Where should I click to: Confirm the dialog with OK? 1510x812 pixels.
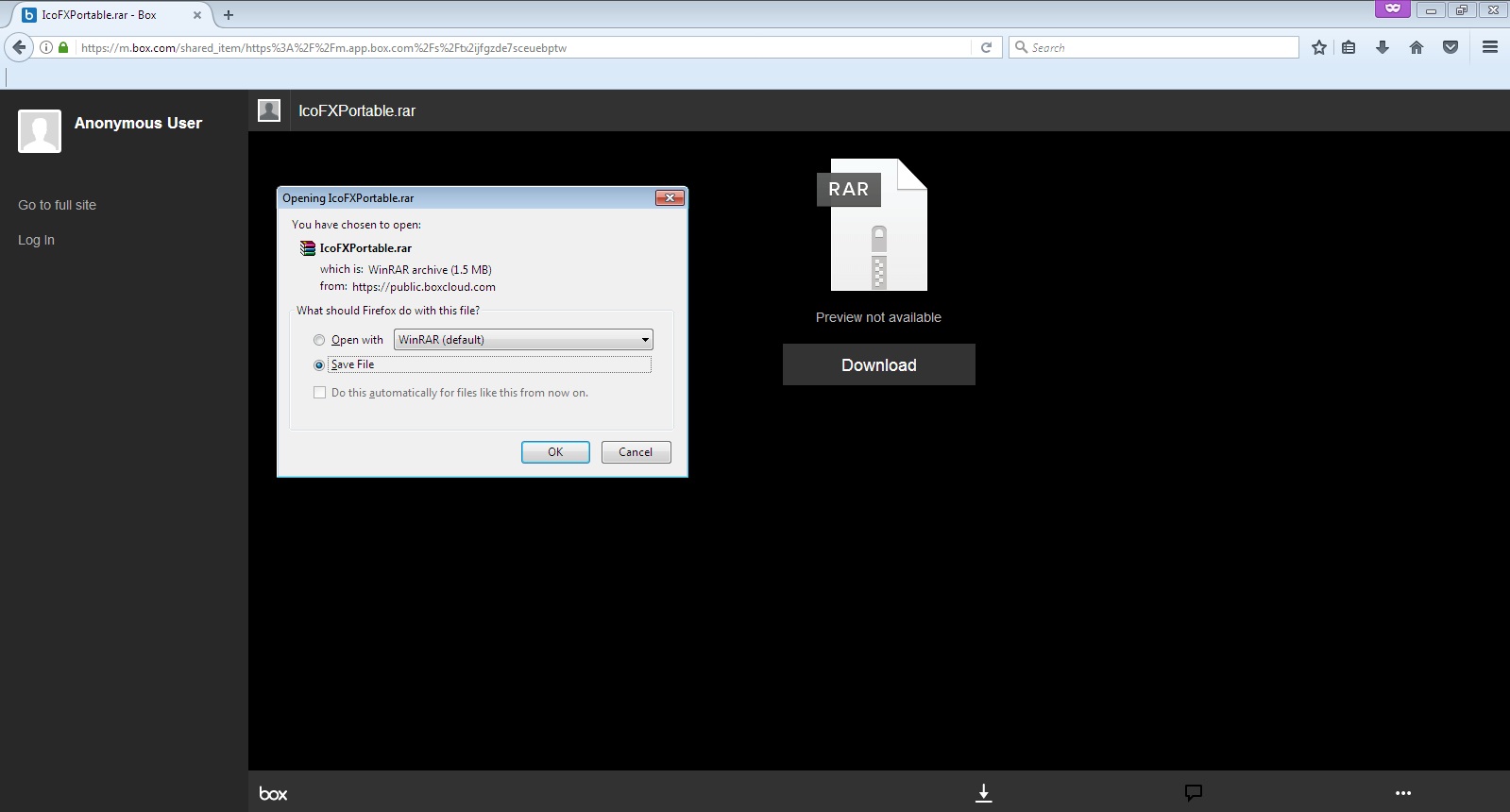point(555,452)
